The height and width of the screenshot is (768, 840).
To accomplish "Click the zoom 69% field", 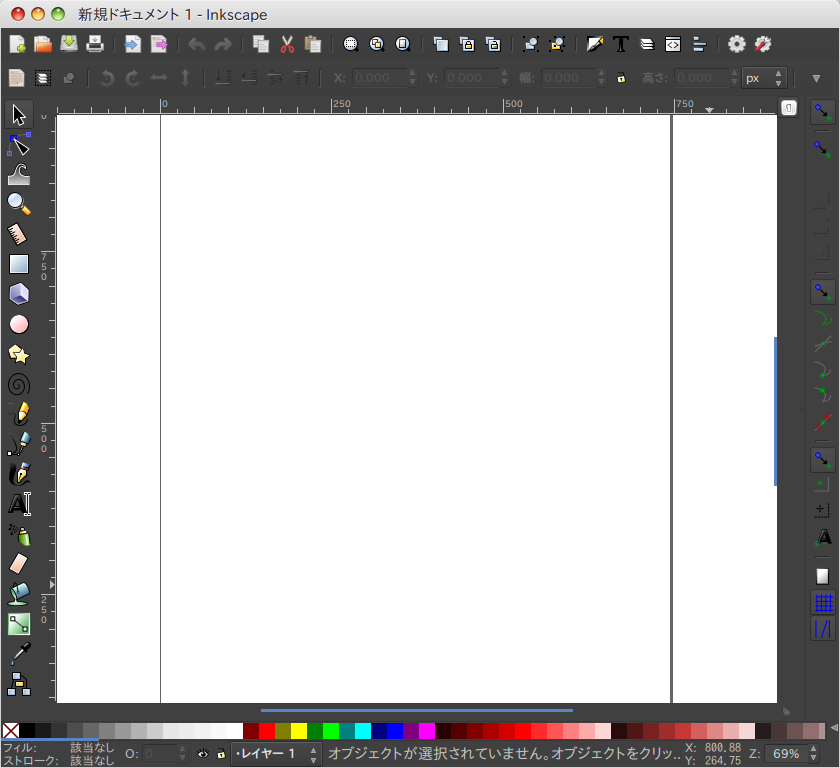I will point(785,754).
